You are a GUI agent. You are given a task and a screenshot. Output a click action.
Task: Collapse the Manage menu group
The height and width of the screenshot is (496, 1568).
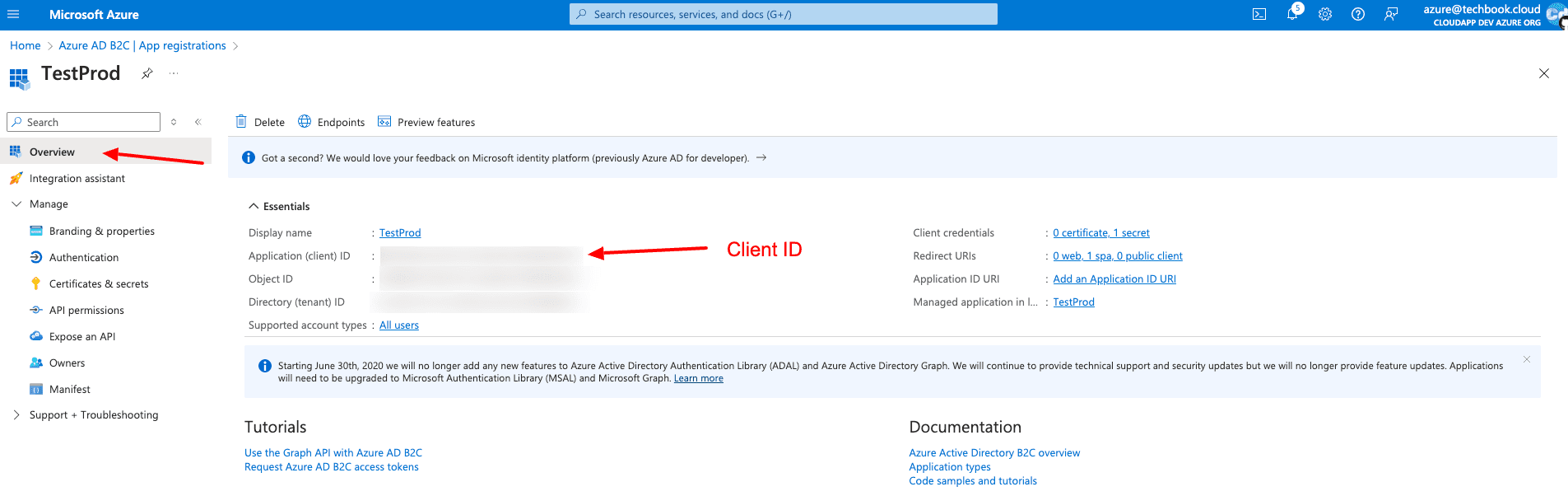coord(16,204)
